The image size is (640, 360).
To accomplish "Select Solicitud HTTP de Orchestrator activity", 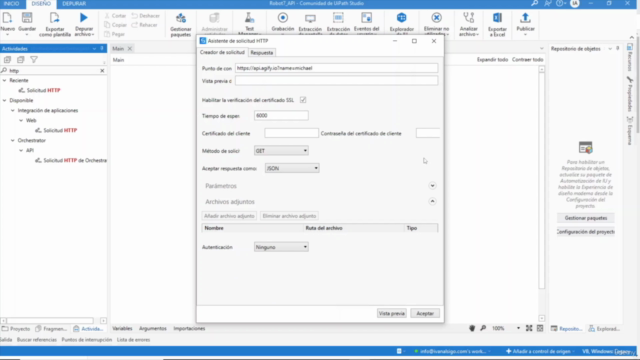I will pos(71,160).
